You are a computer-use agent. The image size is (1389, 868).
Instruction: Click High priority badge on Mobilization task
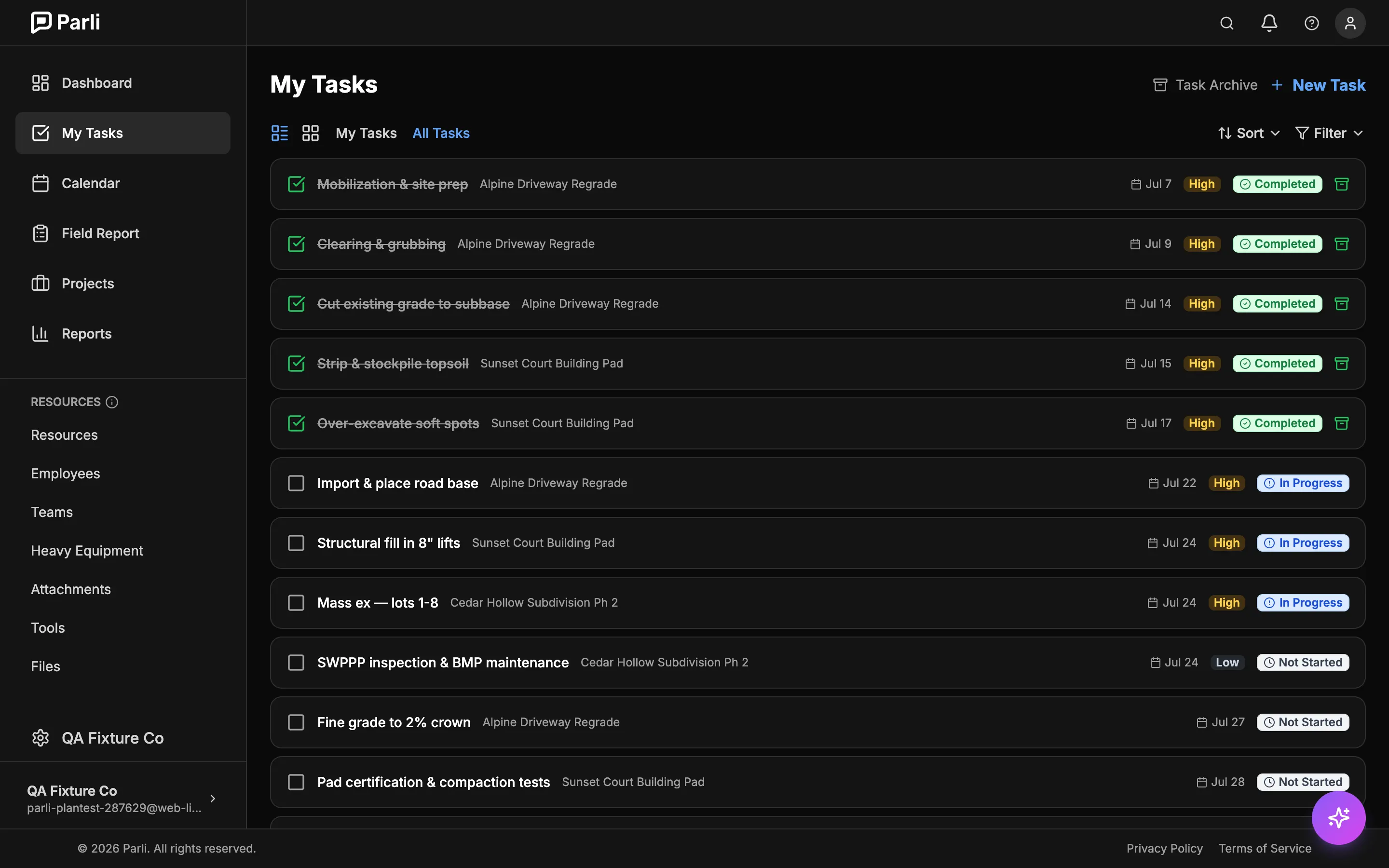pyautogui.click(x=1201, y=184)
